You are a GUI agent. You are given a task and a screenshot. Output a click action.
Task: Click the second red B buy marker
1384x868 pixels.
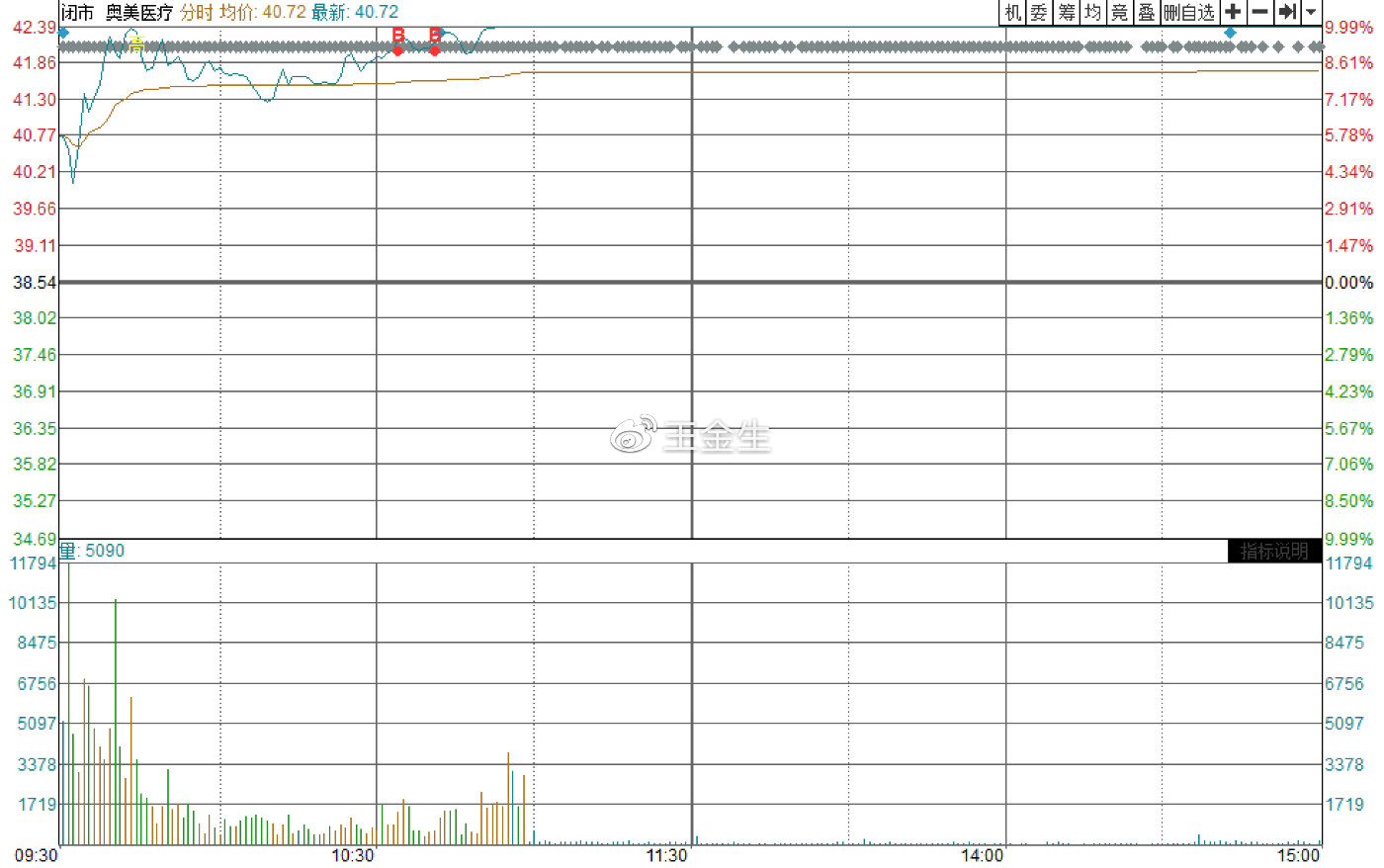coord(435,36)
